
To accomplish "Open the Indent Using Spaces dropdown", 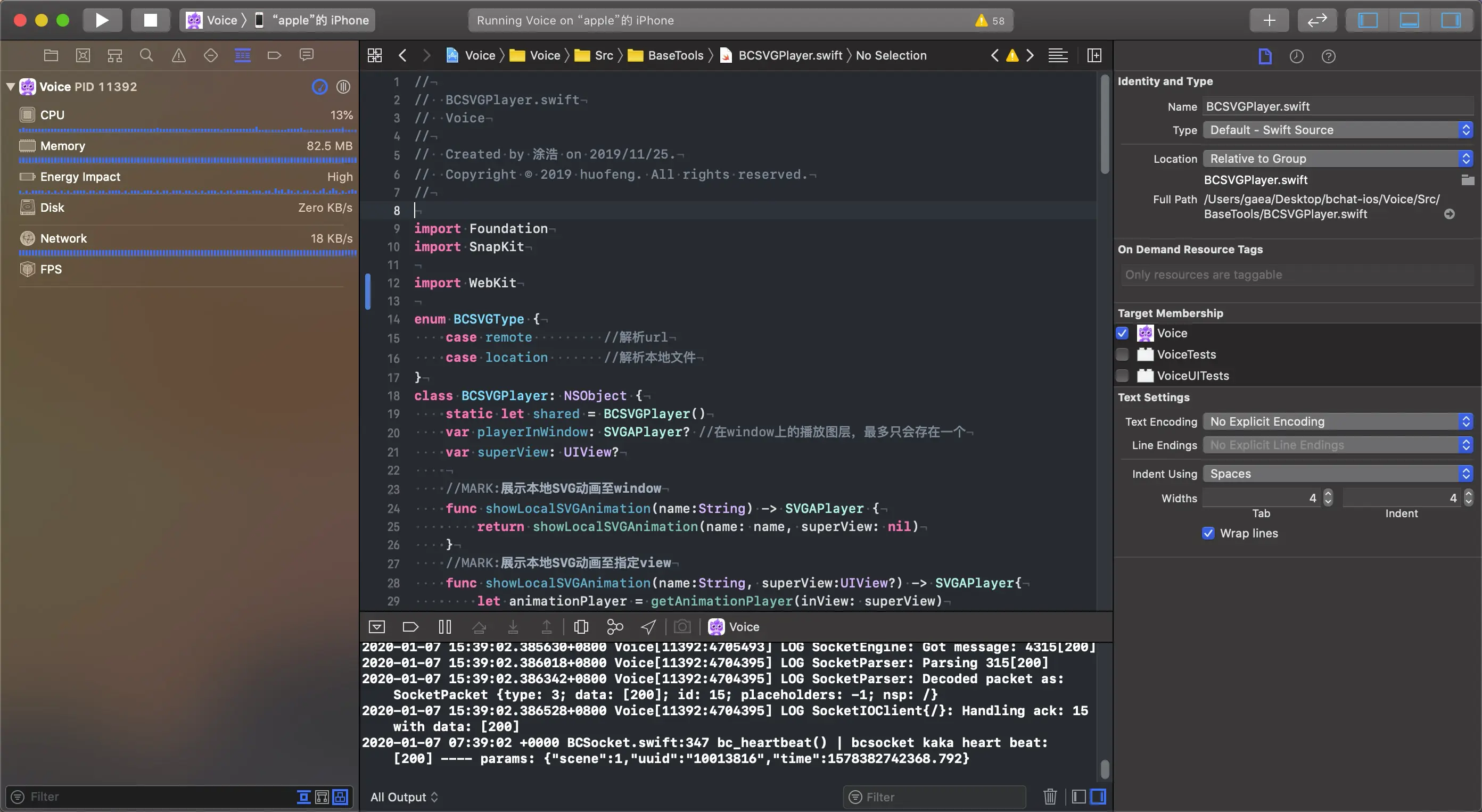I will click(x=1338, y=474).
